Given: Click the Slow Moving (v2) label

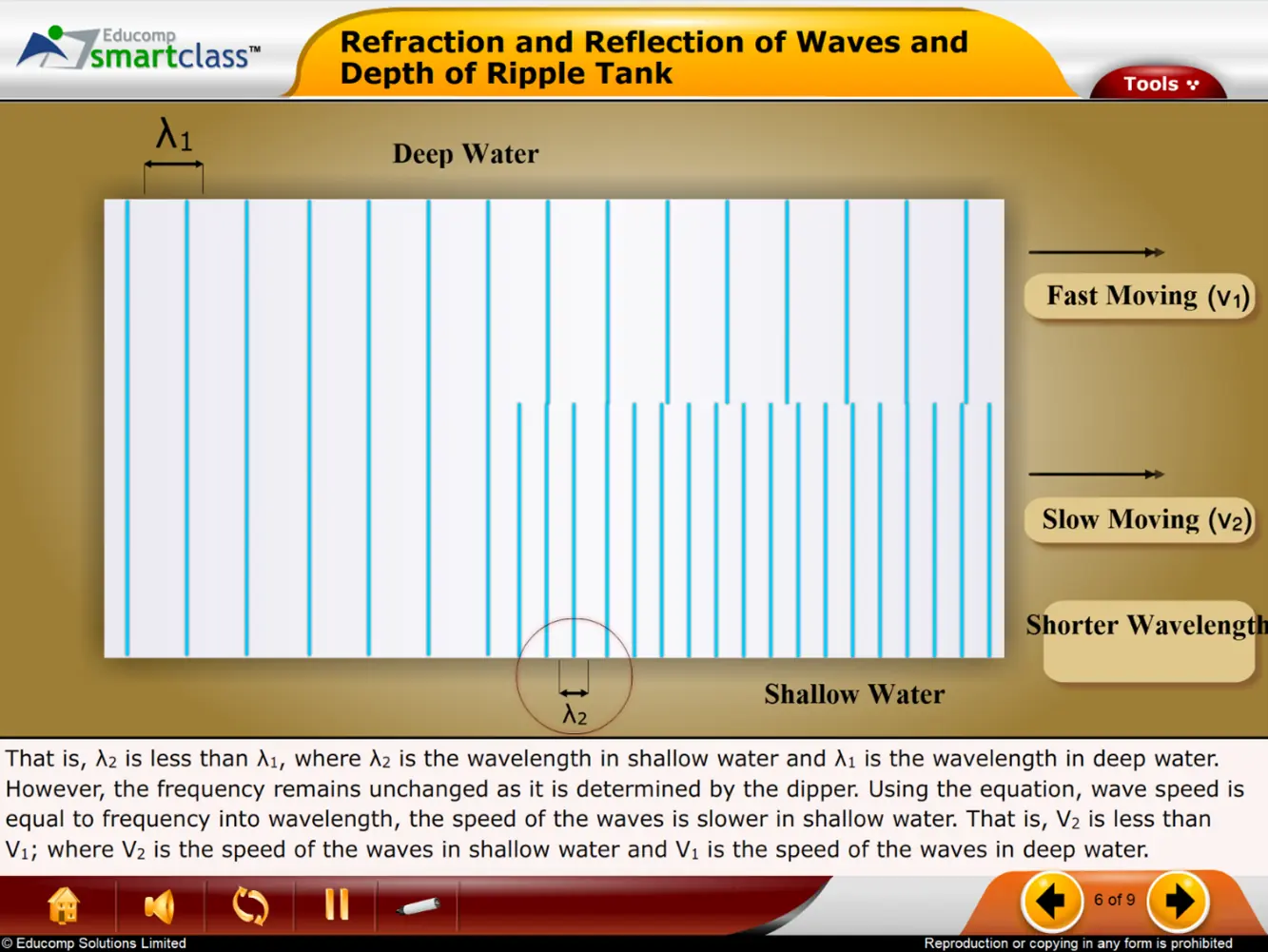Looking at the screenshot, I should 1141,520.
